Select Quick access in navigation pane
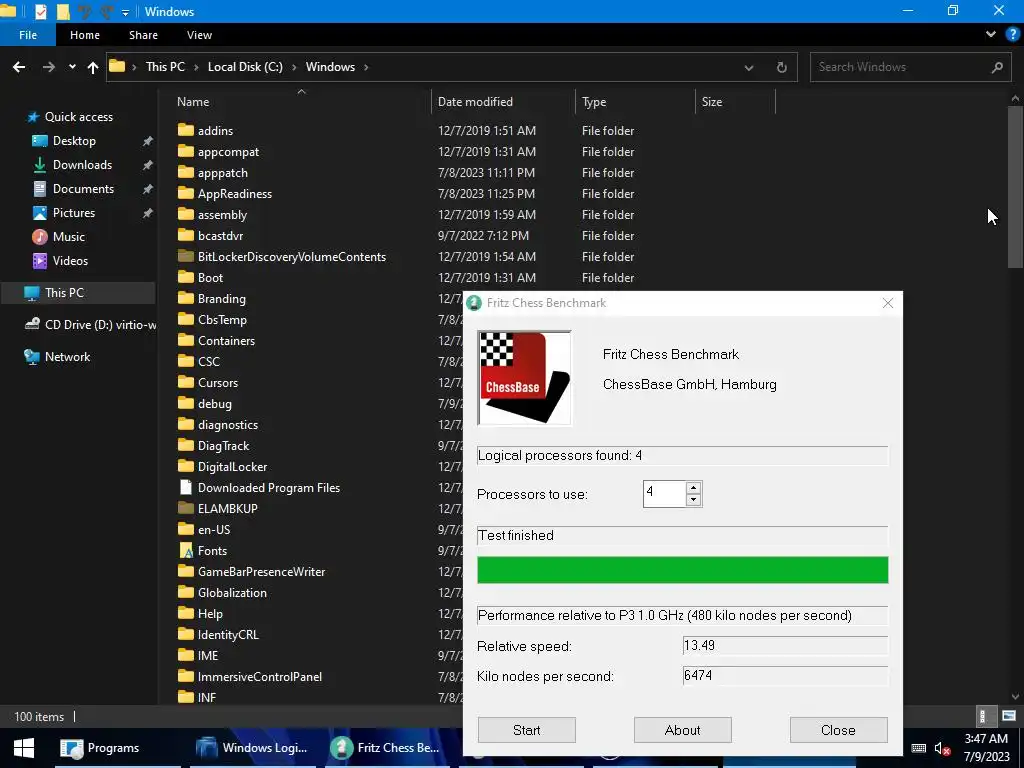This screenshot has height=768, width=1024. click(x=78, y=117)
